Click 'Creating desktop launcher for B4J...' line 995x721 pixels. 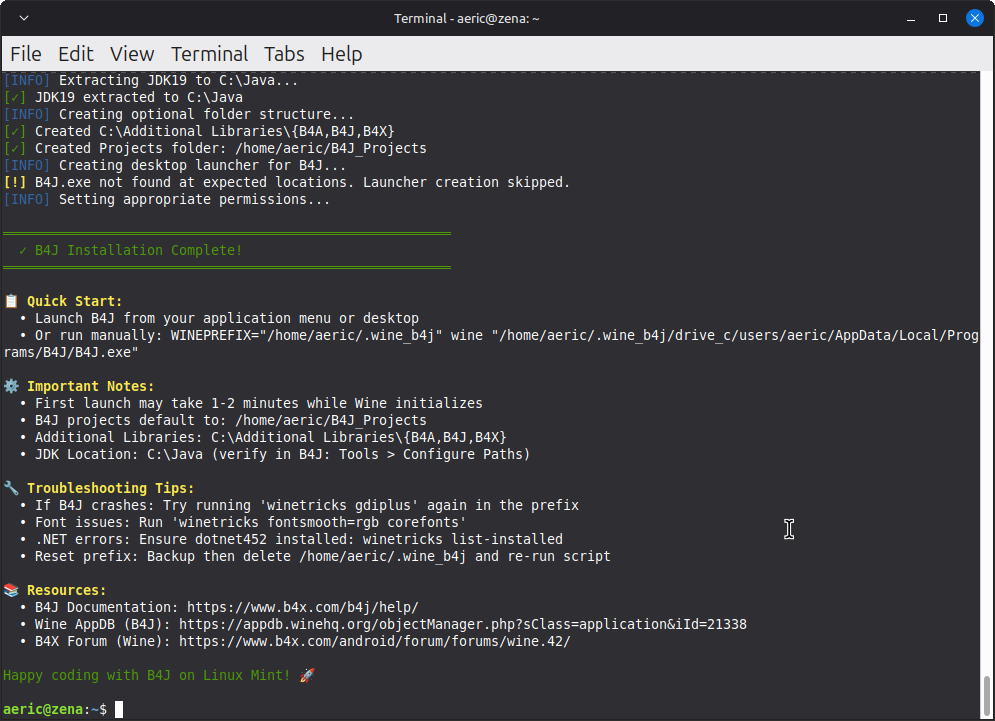(175, 165)
